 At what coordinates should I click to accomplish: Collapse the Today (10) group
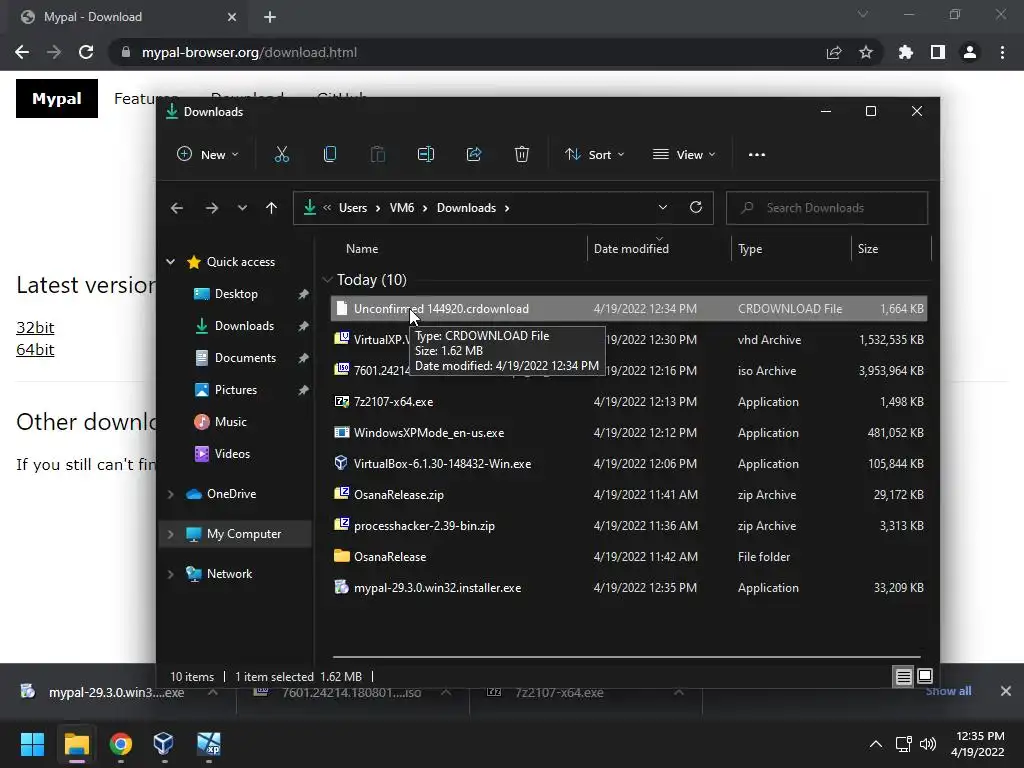pyautogui.click(x=327, y=280)
